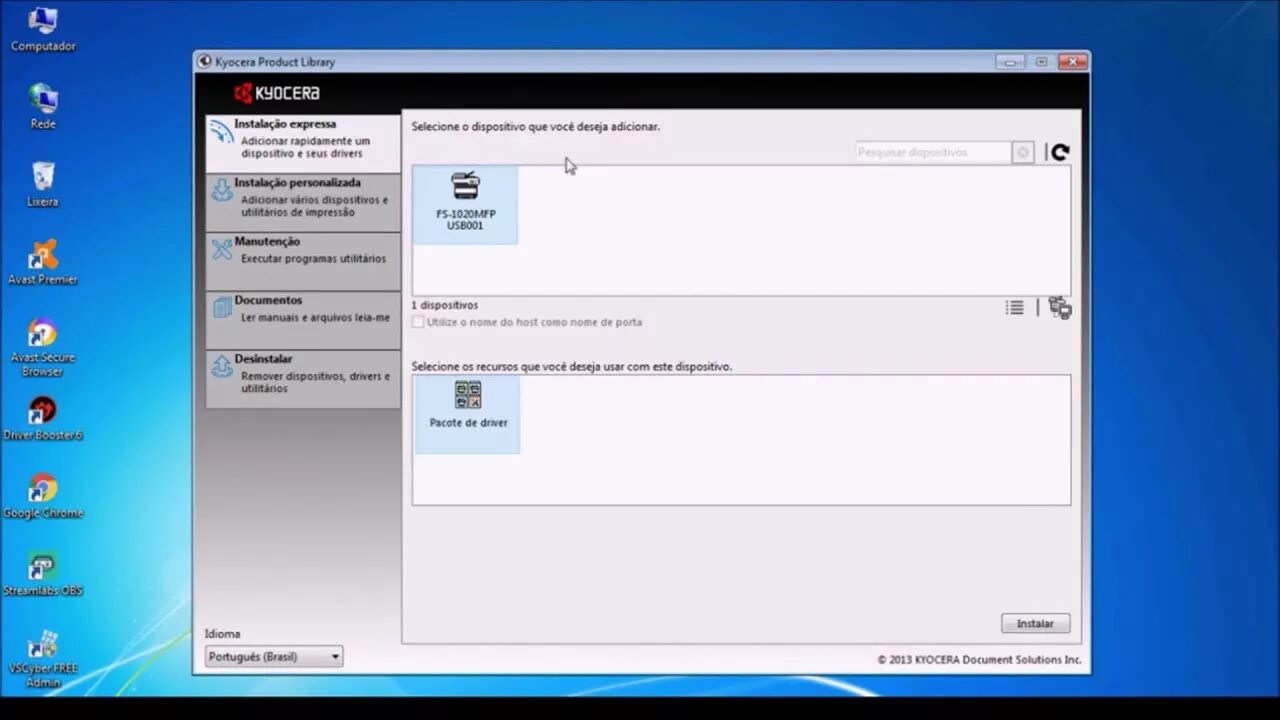Select the Pacote de driver feature
1280x720 pixels.
pyautogui.click(x=467, y=414)
